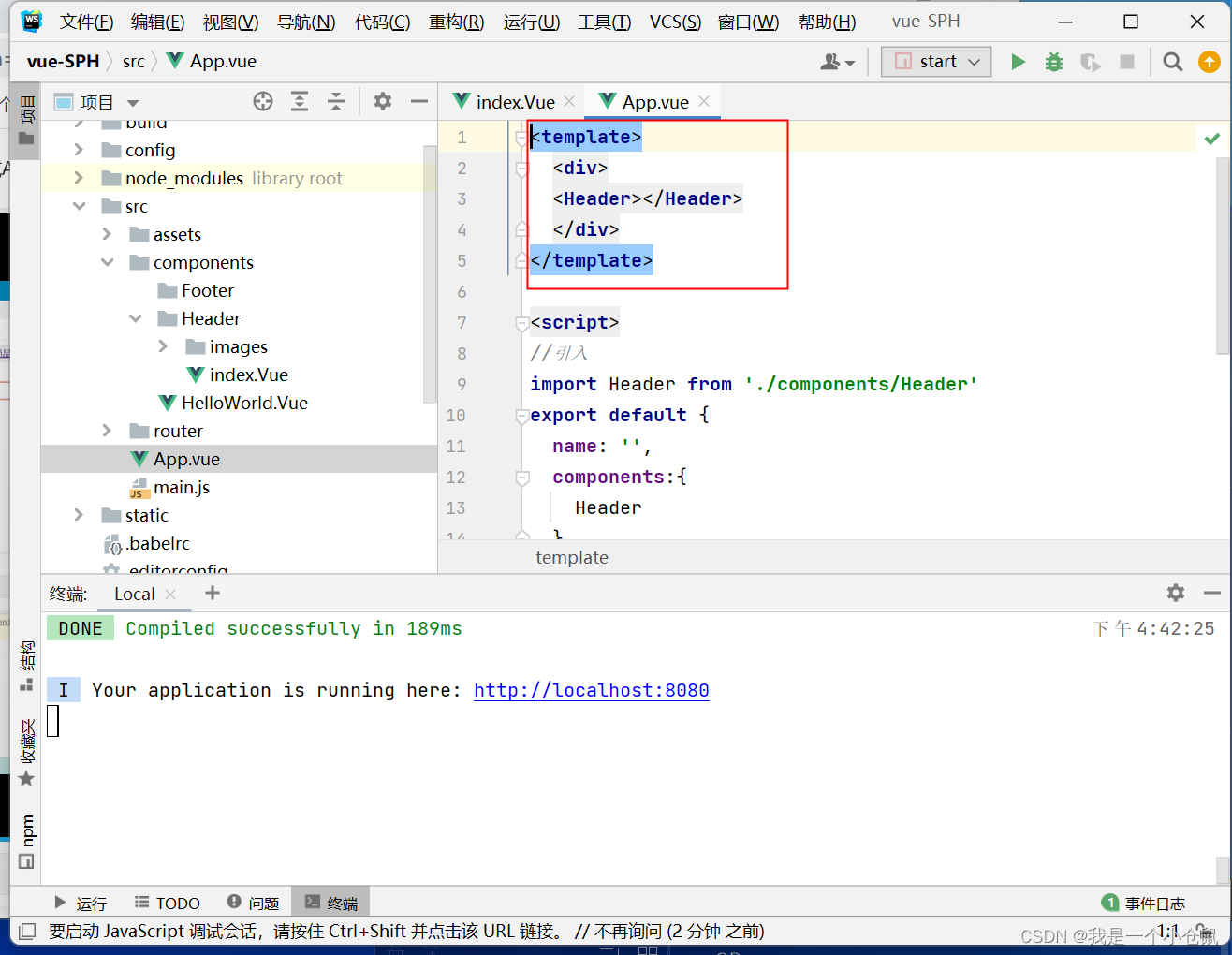Open the start run configuration dropdown
The image size is (1232, 955).
(x=936, y=62)
